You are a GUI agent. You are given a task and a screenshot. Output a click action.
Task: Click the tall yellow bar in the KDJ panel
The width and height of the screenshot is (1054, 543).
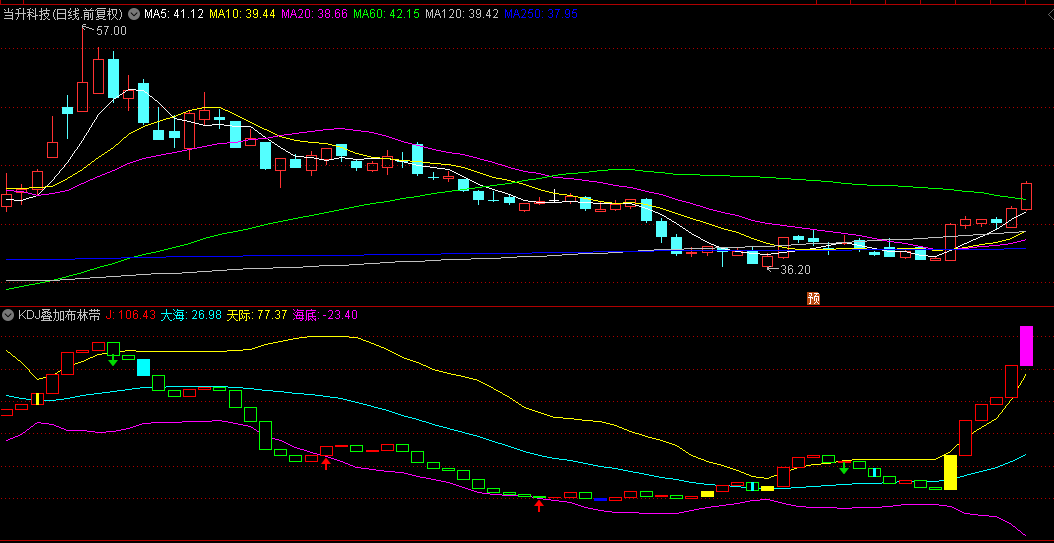point(950,472)
